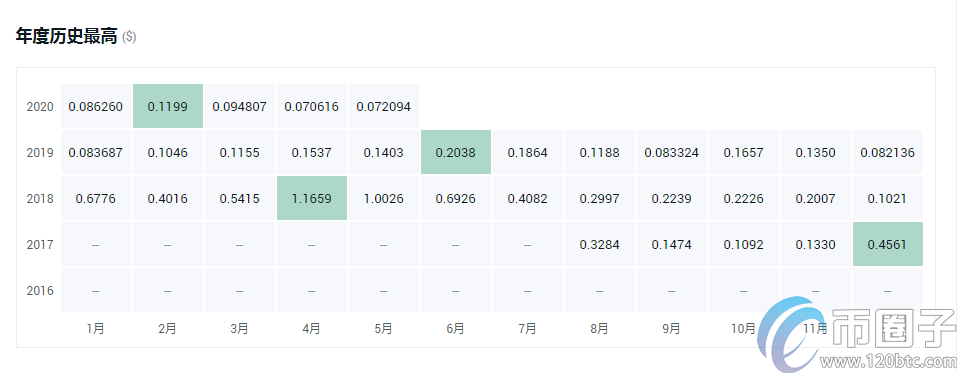Click the 6月 column label

455,328
